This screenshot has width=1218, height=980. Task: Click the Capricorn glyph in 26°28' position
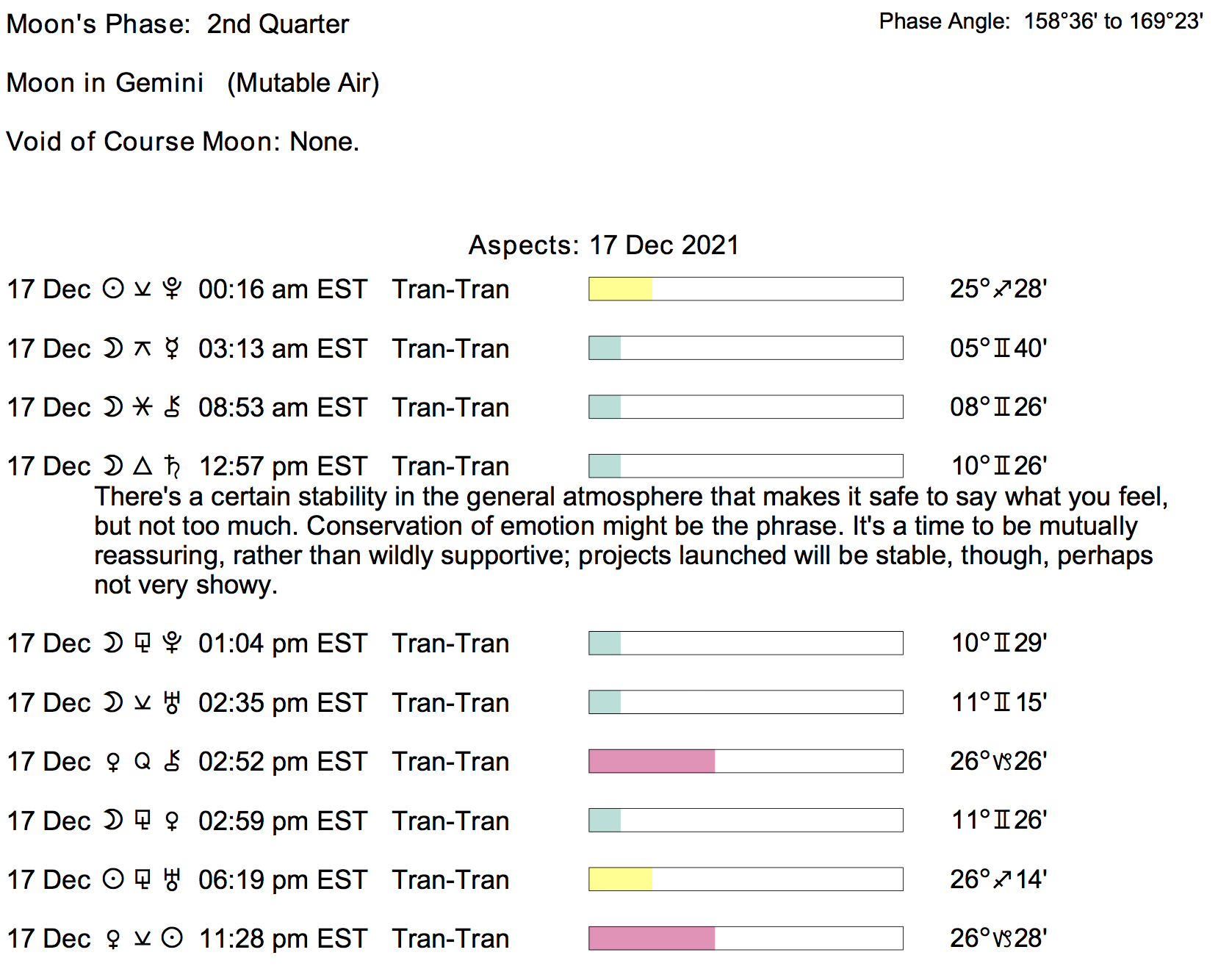click(x=1002, y=939)
